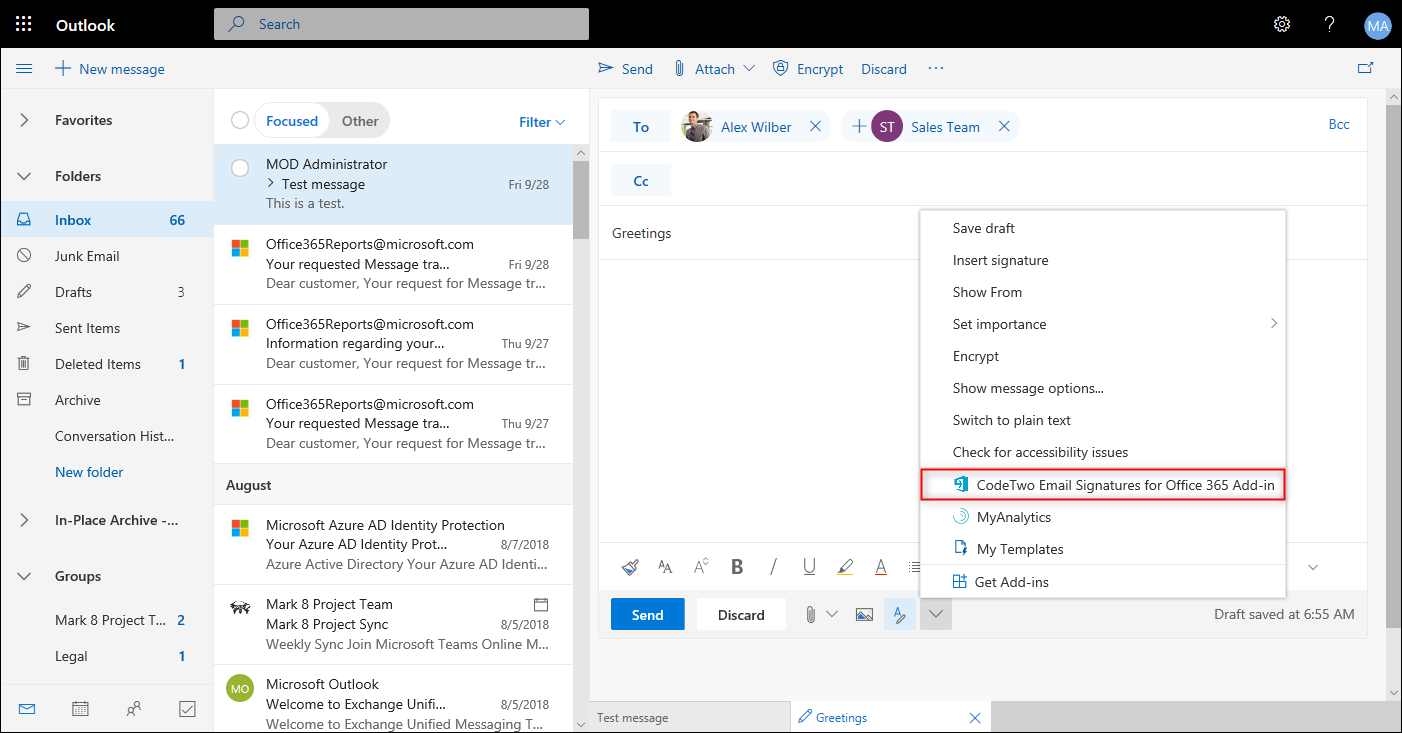Toggle the hamburger navigation pane icon
This screenshot has width=1402, height=733.
(25, 69)
